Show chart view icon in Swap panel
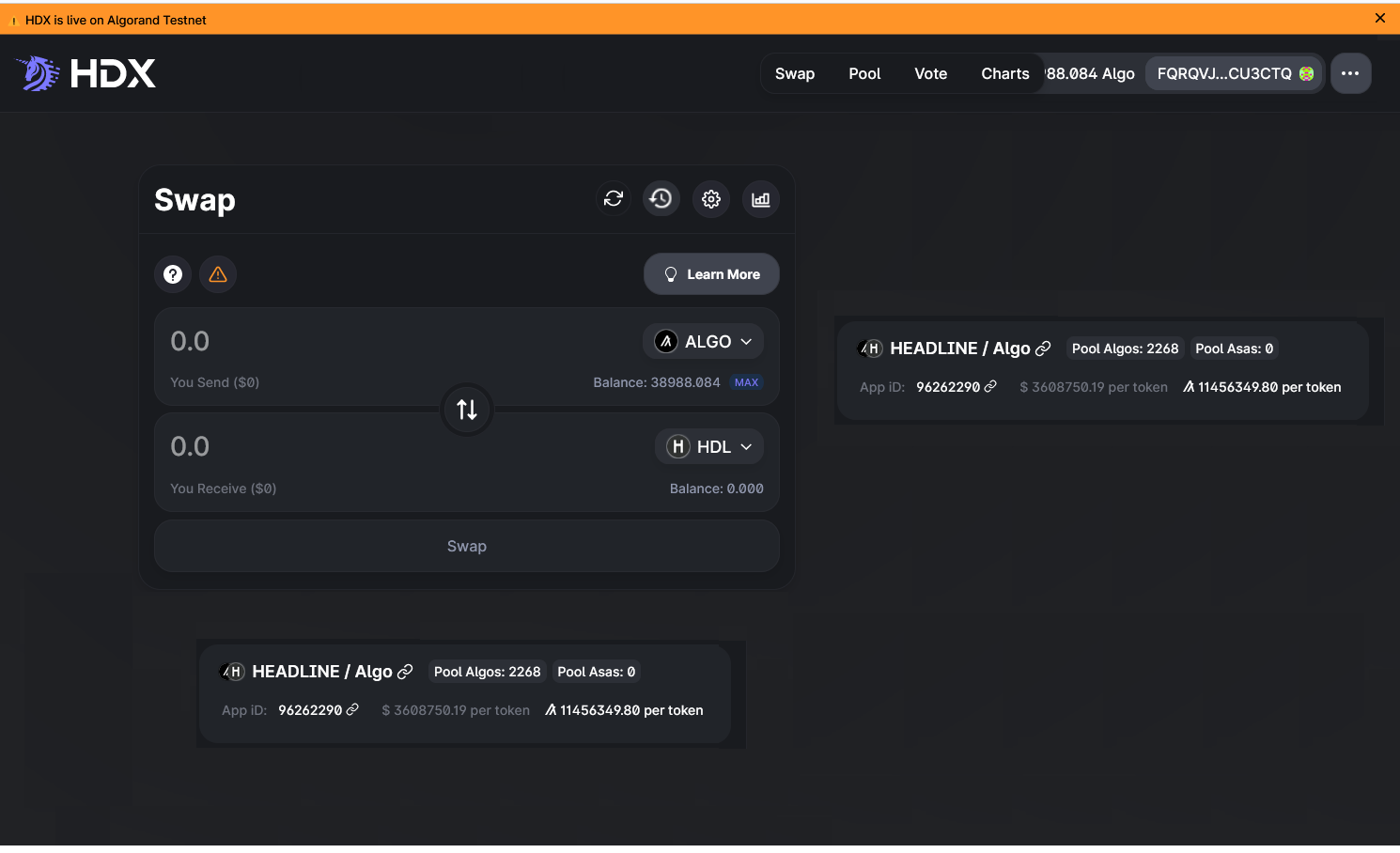1400x853 pixels. (761, 199)
